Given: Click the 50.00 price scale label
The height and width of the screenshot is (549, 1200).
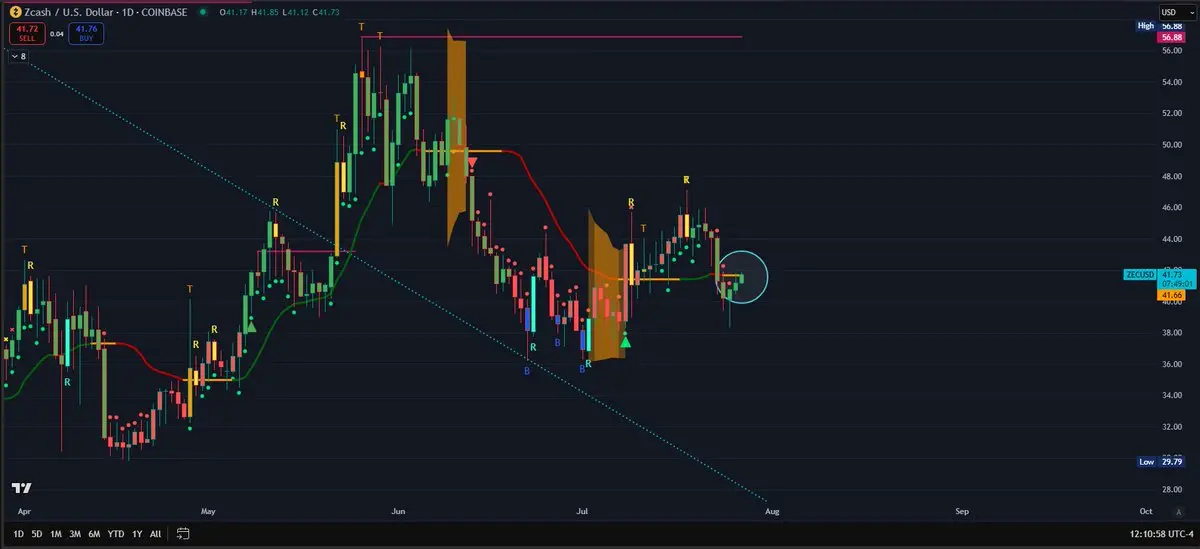Looking at the screenshot, I should tap(1171, 144).
